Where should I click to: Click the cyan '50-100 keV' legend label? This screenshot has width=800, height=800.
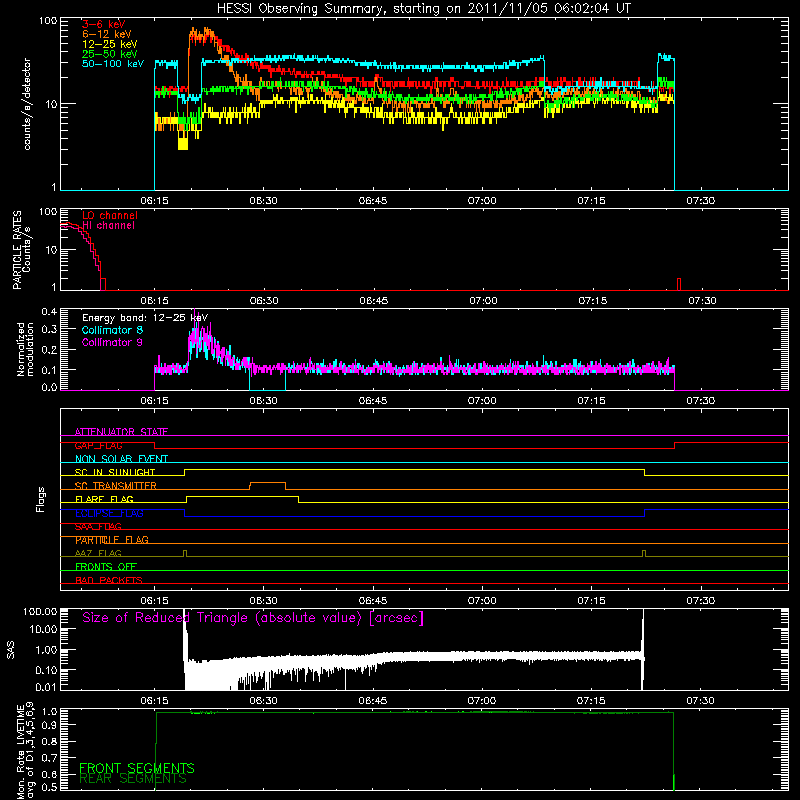pos(113,64)
